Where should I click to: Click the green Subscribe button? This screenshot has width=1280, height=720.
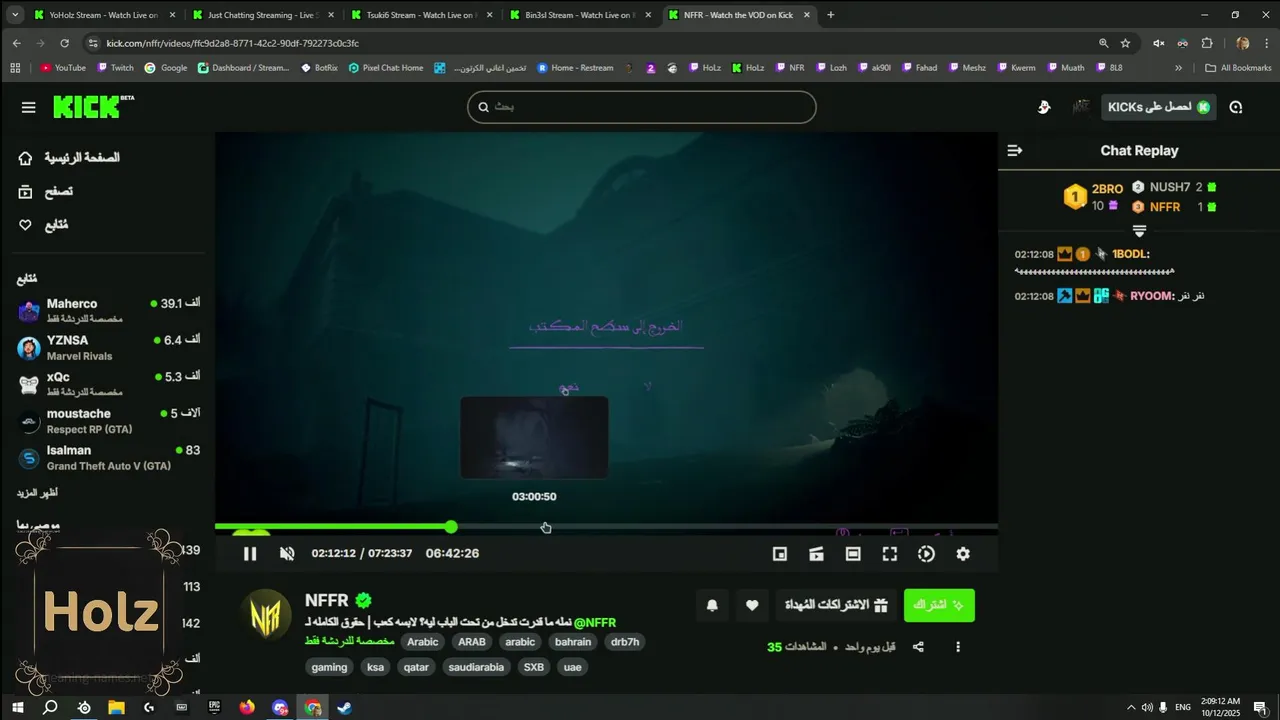(939, 605)
